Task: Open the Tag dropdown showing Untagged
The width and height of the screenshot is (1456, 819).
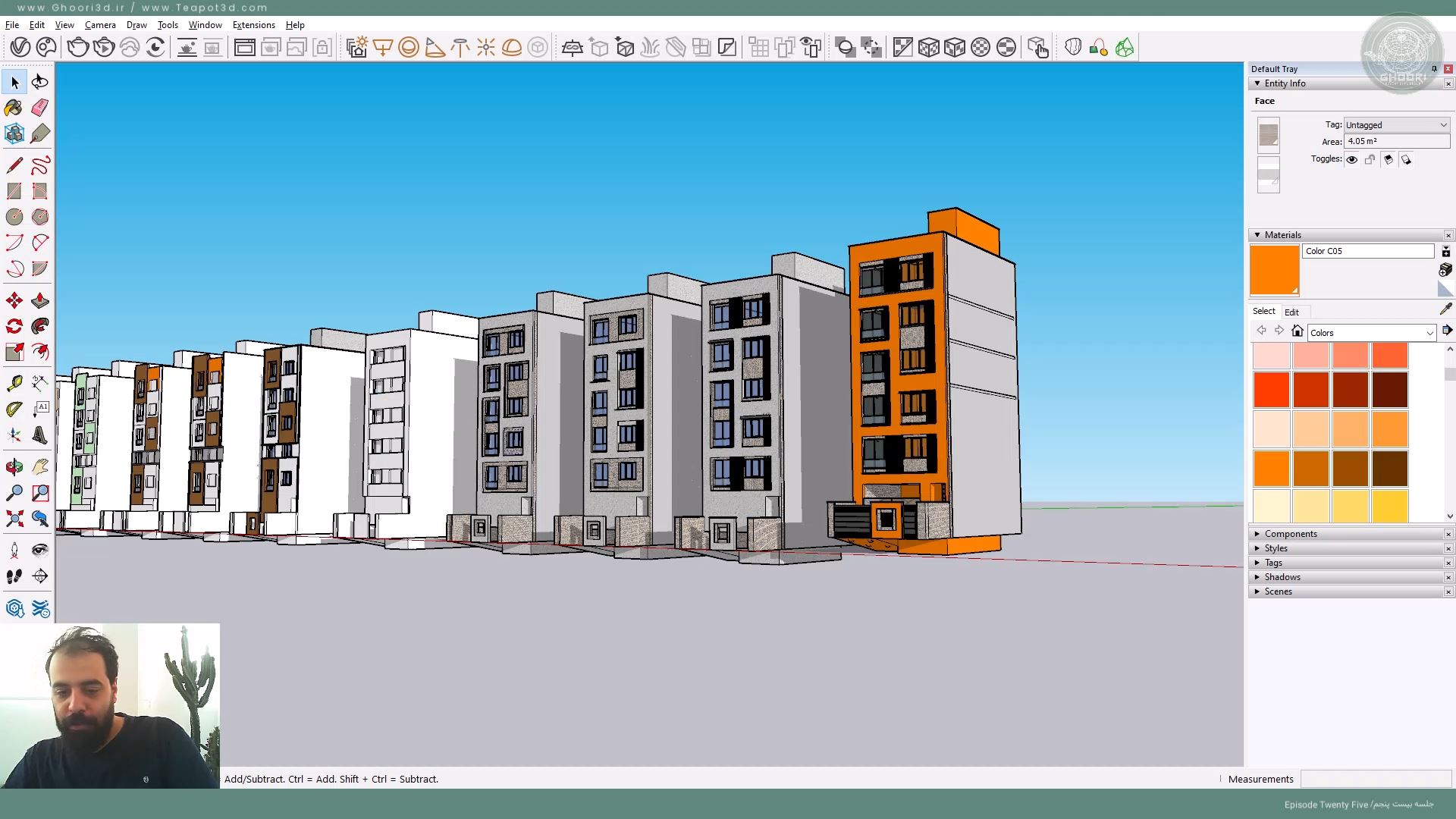Action: (1396, 125)
